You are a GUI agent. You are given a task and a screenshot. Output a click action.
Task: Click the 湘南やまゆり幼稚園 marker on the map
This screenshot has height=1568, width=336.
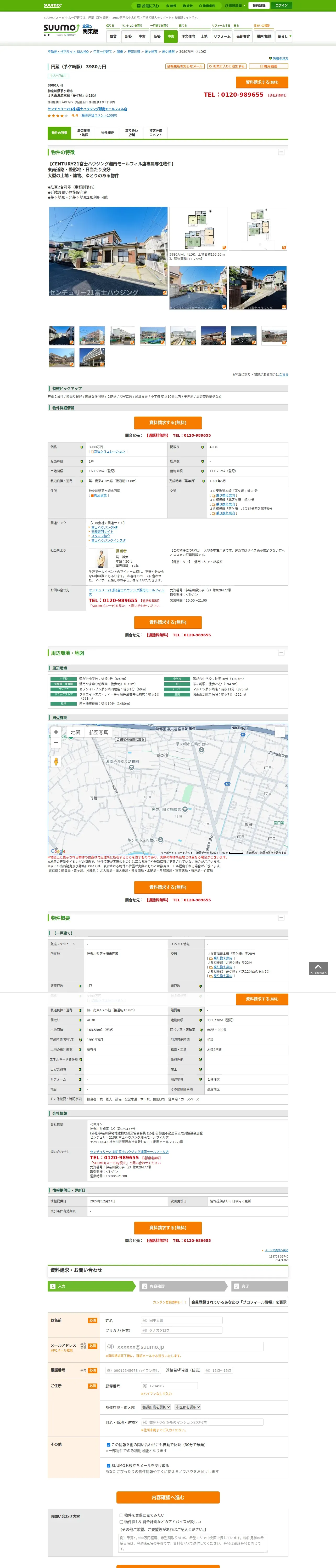point(131,768)
